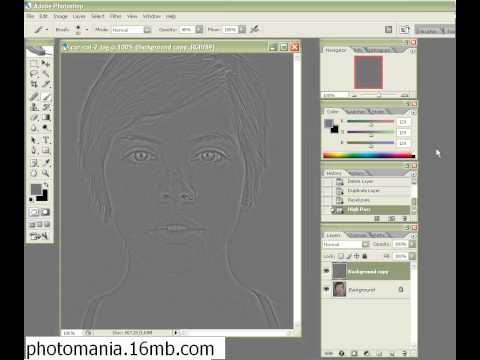Toggle lock image pixels

click(x=349, y=256)
